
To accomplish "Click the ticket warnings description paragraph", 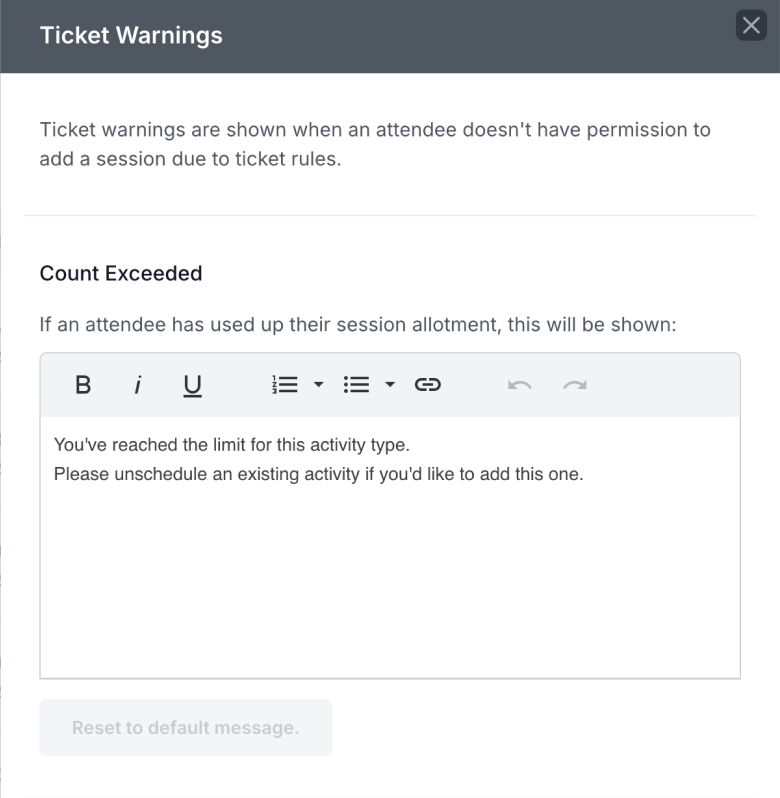I will pyautogui.click(x=375, y=144).
